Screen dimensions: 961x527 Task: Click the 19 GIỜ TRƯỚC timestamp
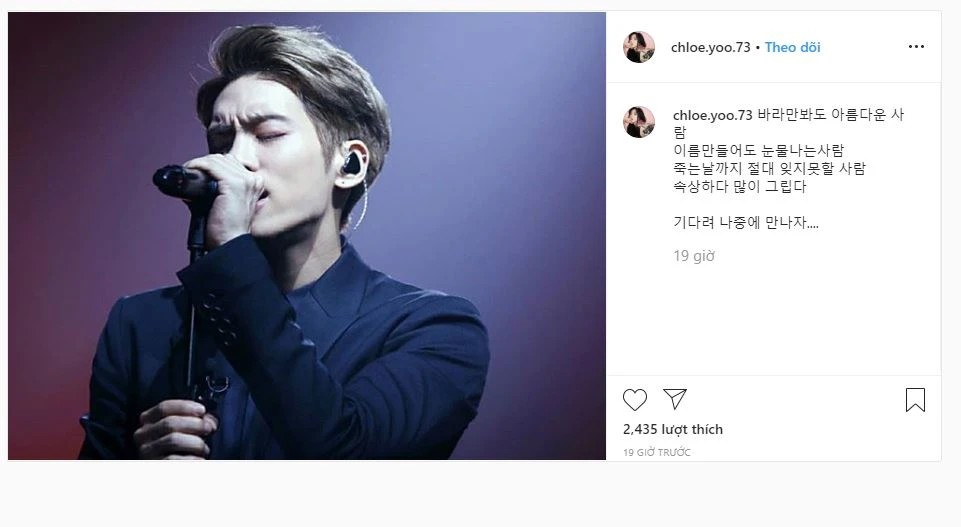657,452
